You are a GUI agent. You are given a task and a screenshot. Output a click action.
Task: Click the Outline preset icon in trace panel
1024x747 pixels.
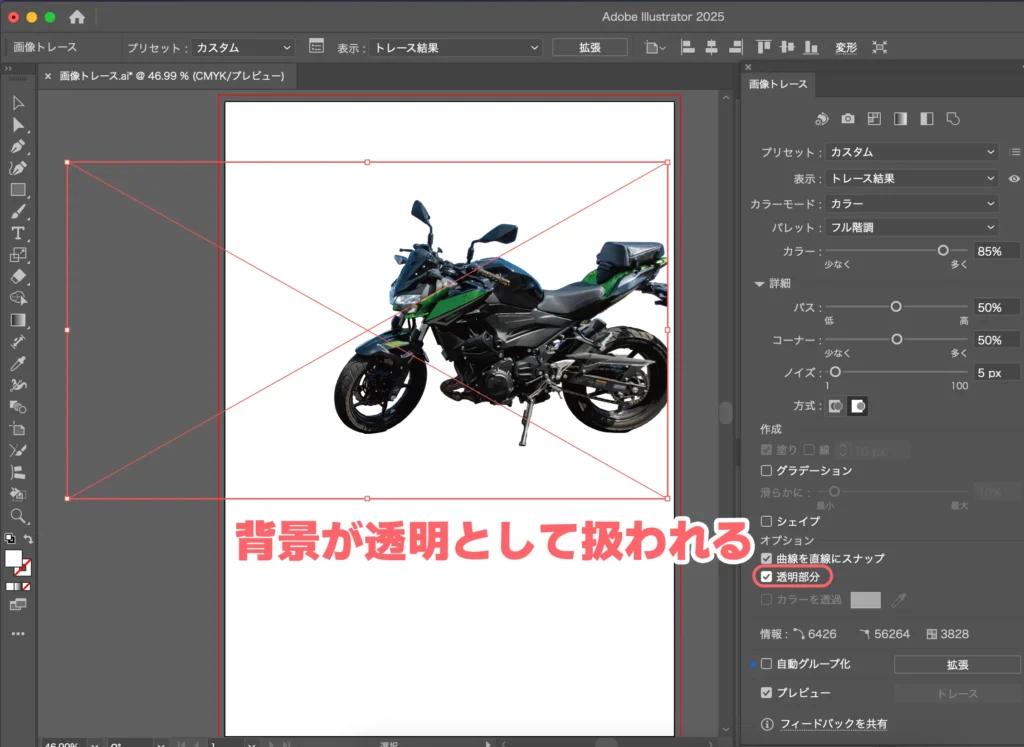point(953,119)
